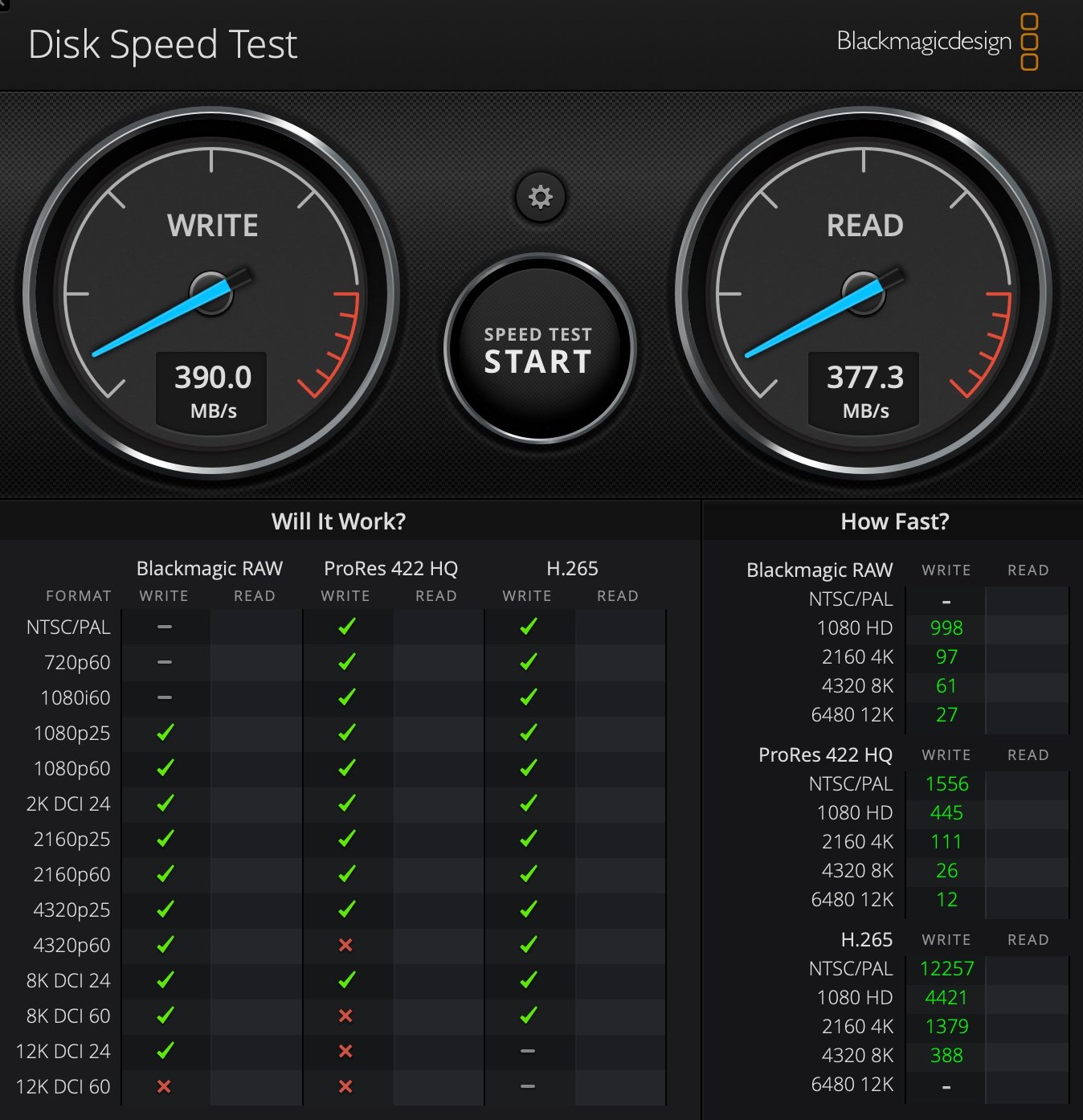
Task: Click the ProRes 422 HQ header in Will It Work
Action: [x=390, y=568]
